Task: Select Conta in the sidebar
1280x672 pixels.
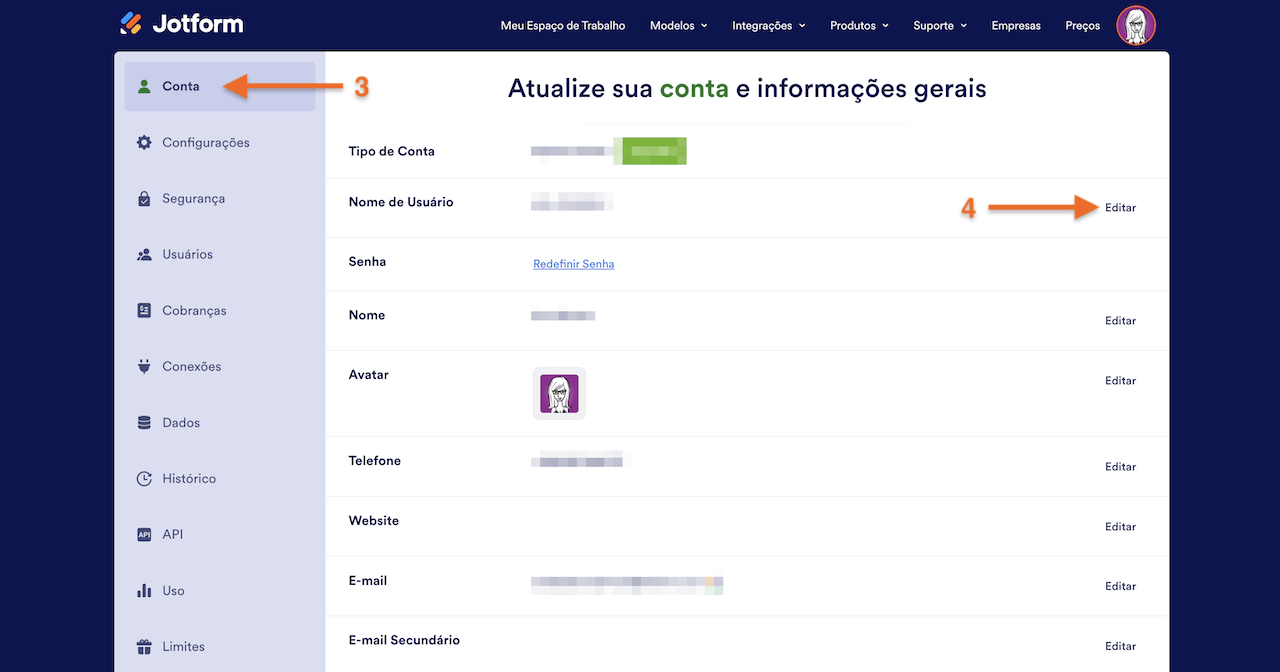Action: tap(181, 86)
